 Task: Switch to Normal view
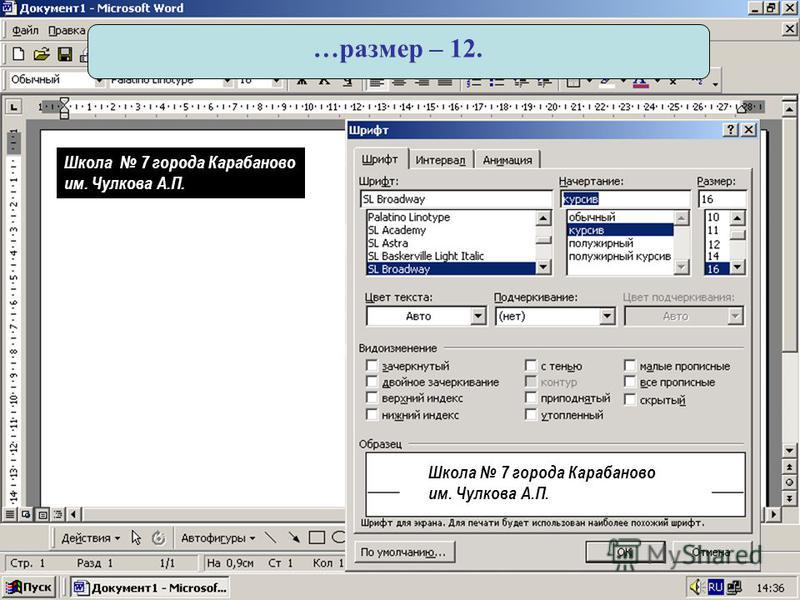[9, 514]
